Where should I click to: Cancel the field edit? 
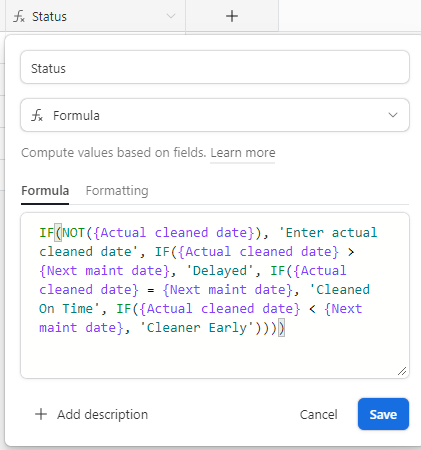[x=318, y=415]
